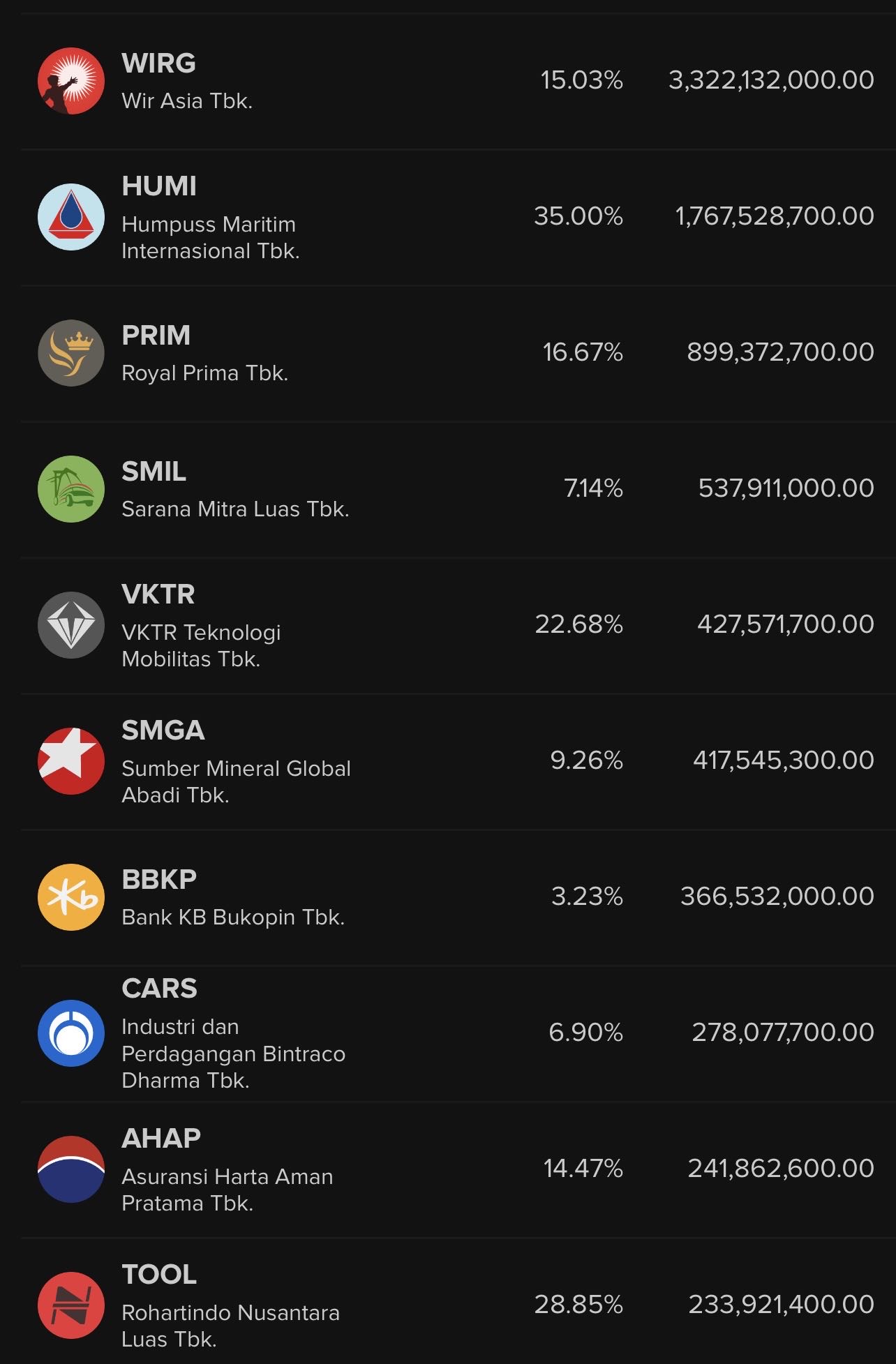Tap the HUMI blue droplet logo
This screenshot has height=1364, width=896.
click(x=71, y=217)
